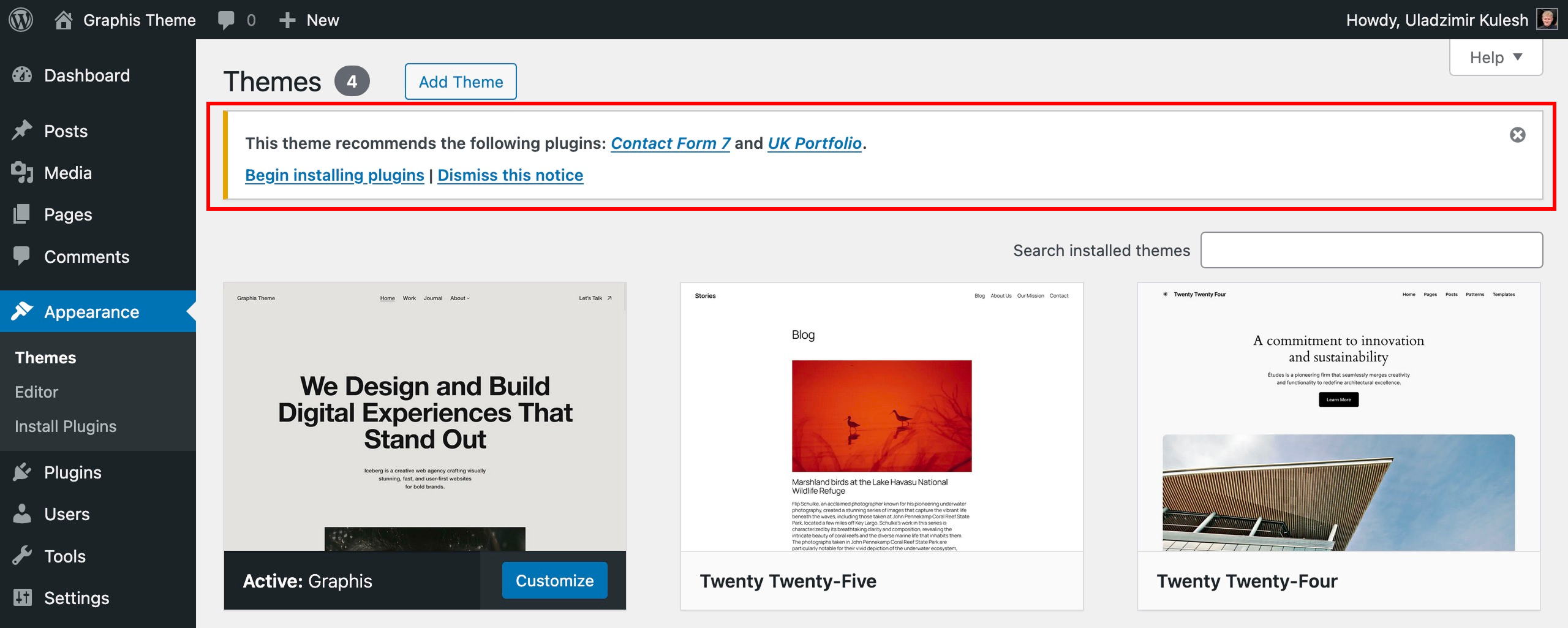The height and width of the screenshot is (628, 1568).
Task: Open the New content dropdown in admin bar
Action: [309, 20]
